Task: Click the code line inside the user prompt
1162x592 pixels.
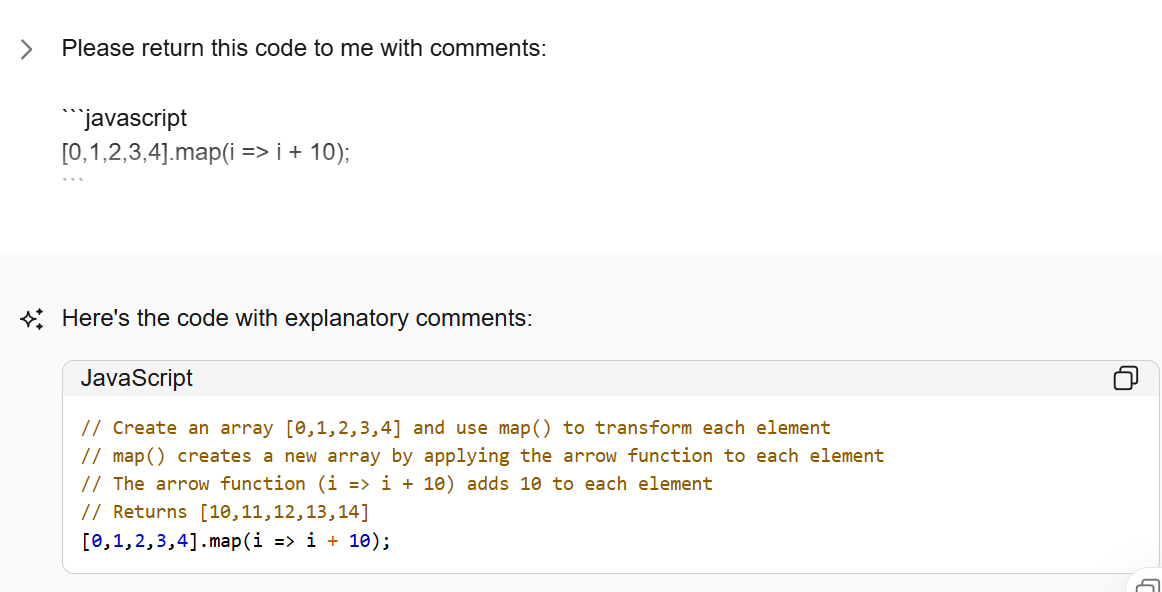Action: (206, 153)
